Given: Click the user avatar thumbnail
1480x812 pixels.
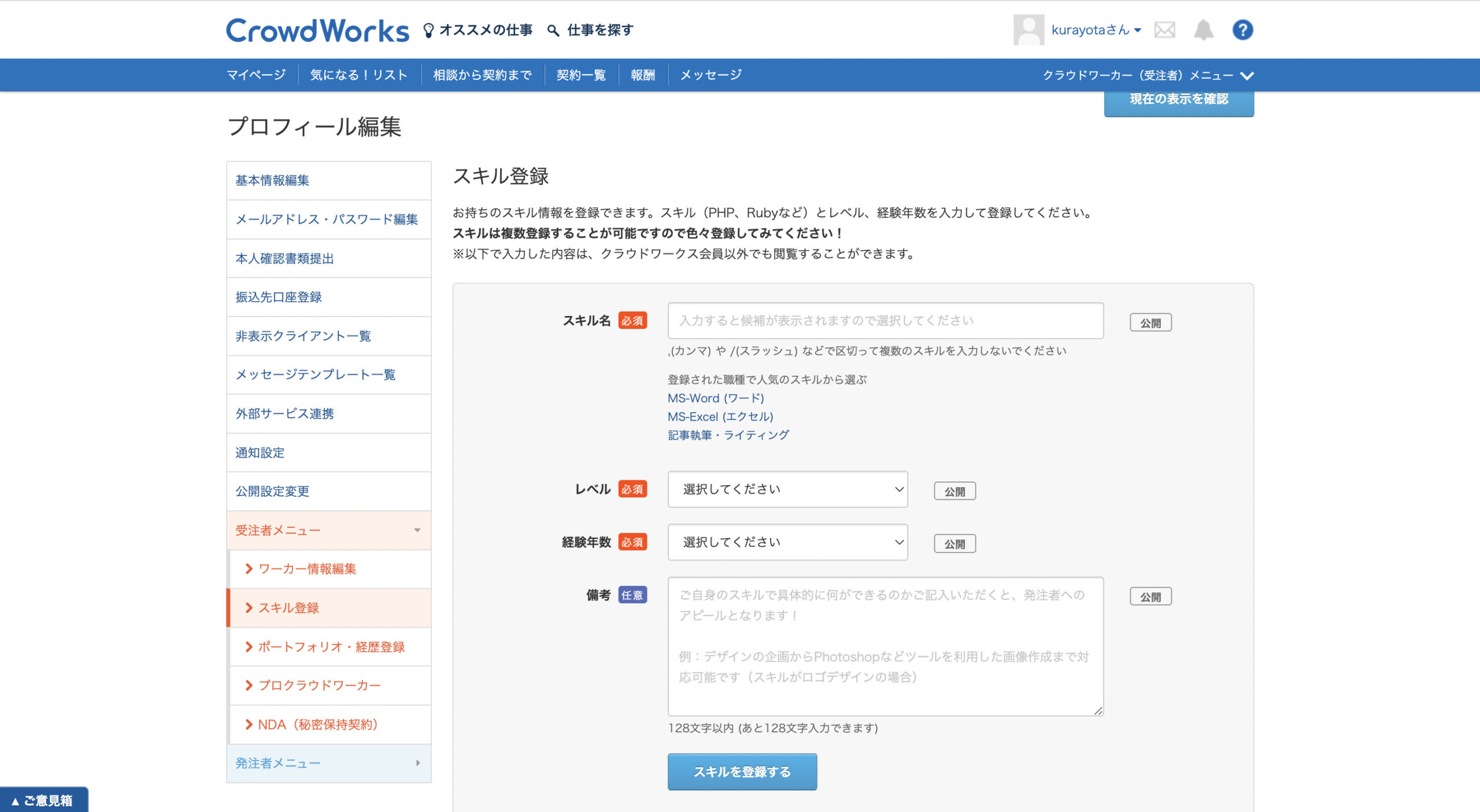Looking at the screenshot, I should [x=1028, y=30].
